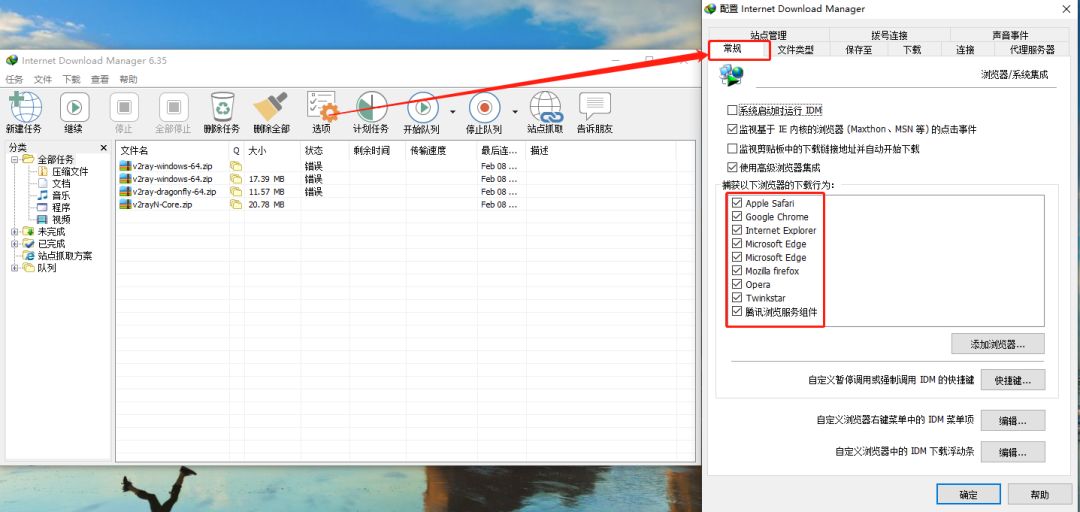Toggle the Mozilla firefox checkbox
This screenshot has height=512, width=1080.
[737, 271]
